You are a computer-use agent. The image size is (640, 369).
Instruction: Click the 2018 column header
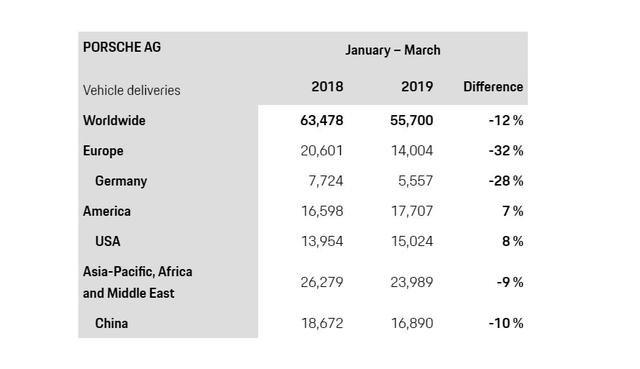click(x=327, y=87)
